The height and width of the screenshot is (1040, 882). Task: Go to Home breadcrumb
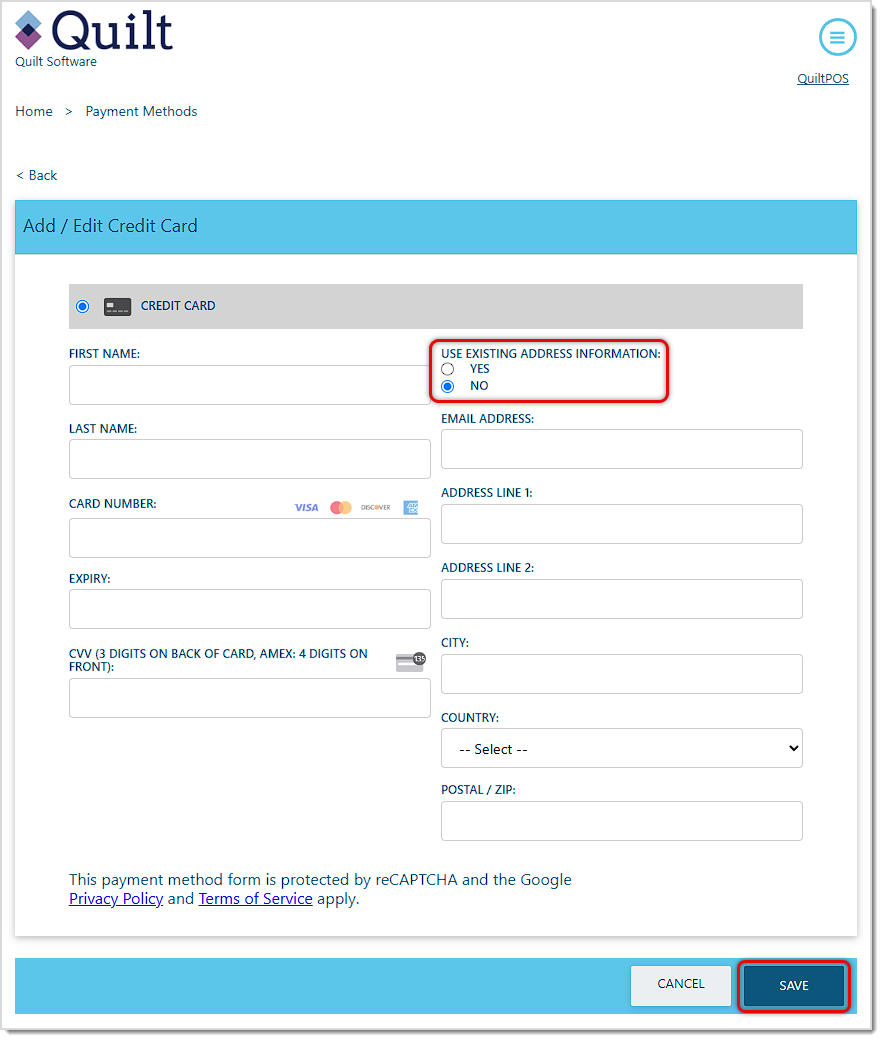tap(34, 111)
